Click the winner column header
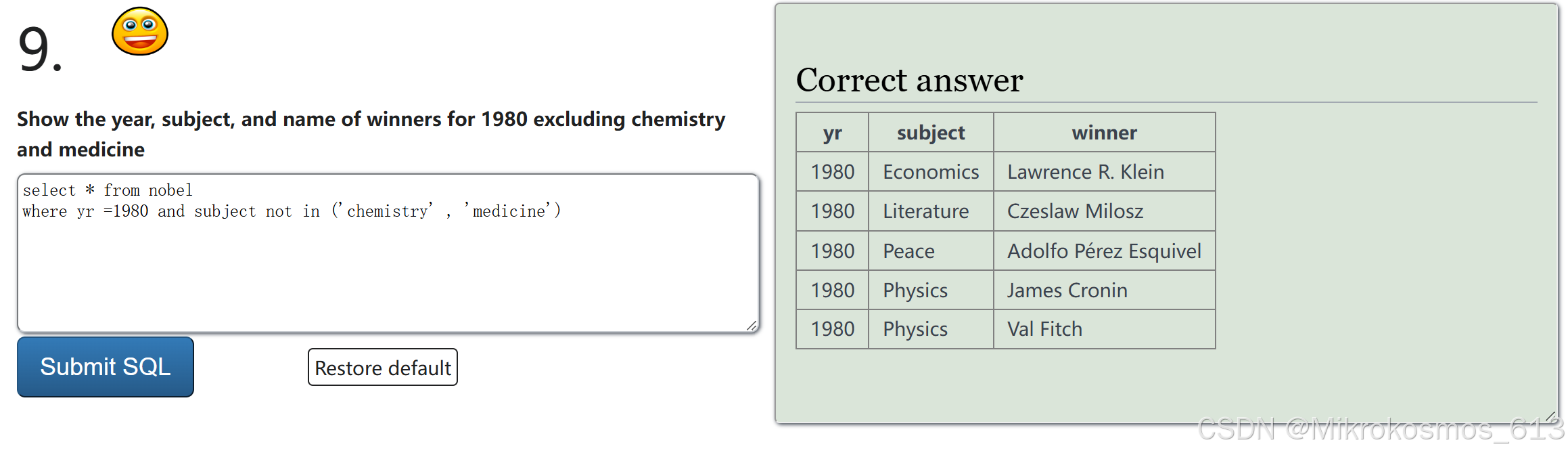This screenshot has height=455, width=1568. click(x=1104, y=133)
